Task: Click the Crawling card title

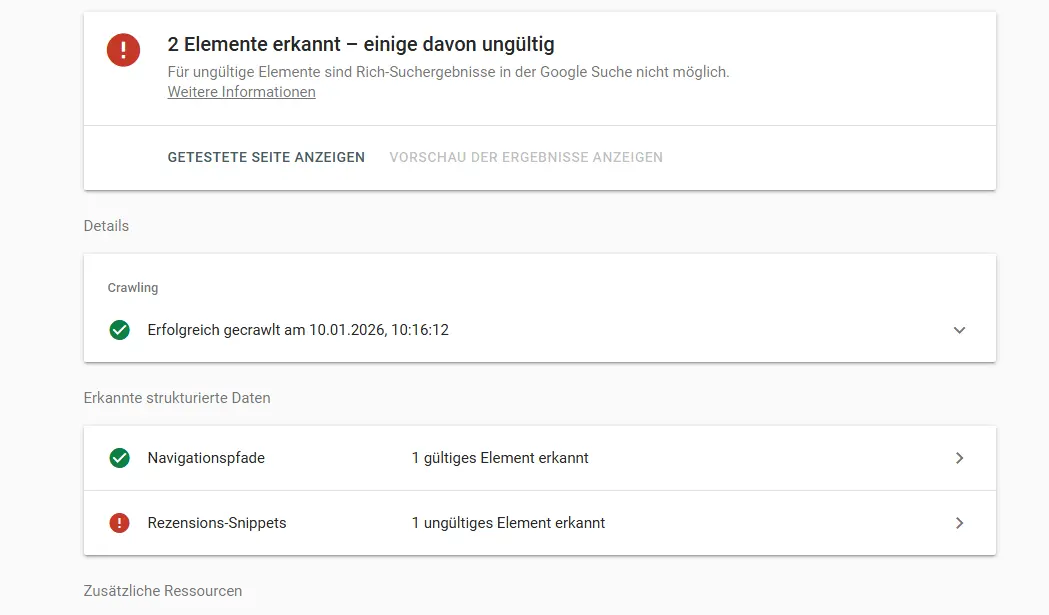Action: point(133,288)
